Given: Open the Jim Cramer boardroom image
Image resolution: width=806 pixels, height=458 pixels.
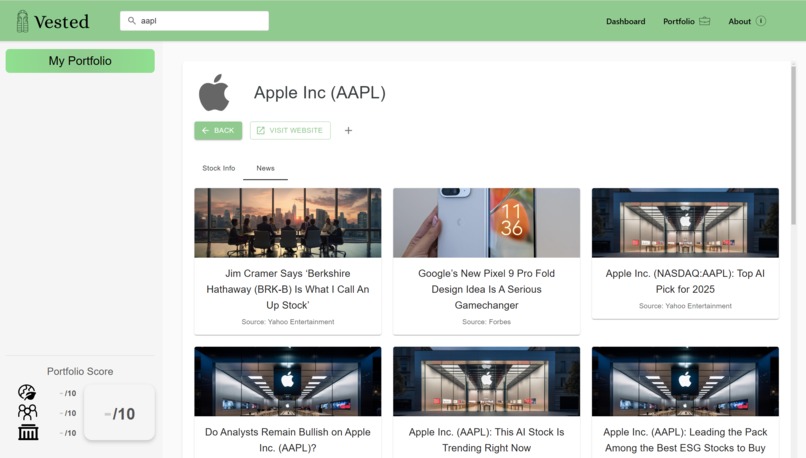Looking at the screenshot, I should tap(288, 223).
